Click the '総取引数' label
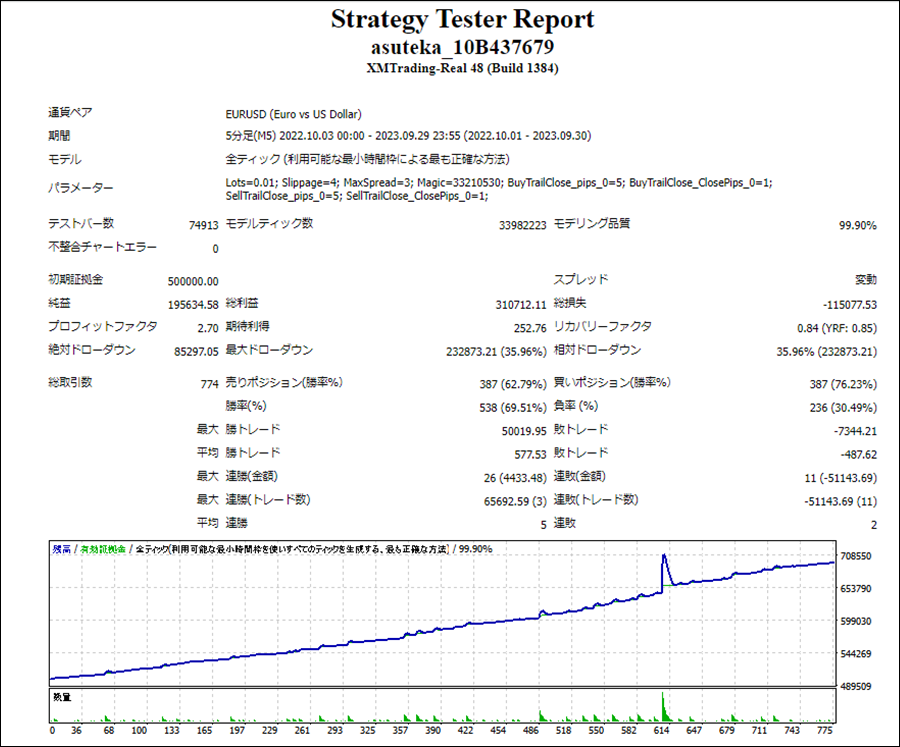Screen dimensions: 900x747 pyautogui.click(x=70, y=382)
